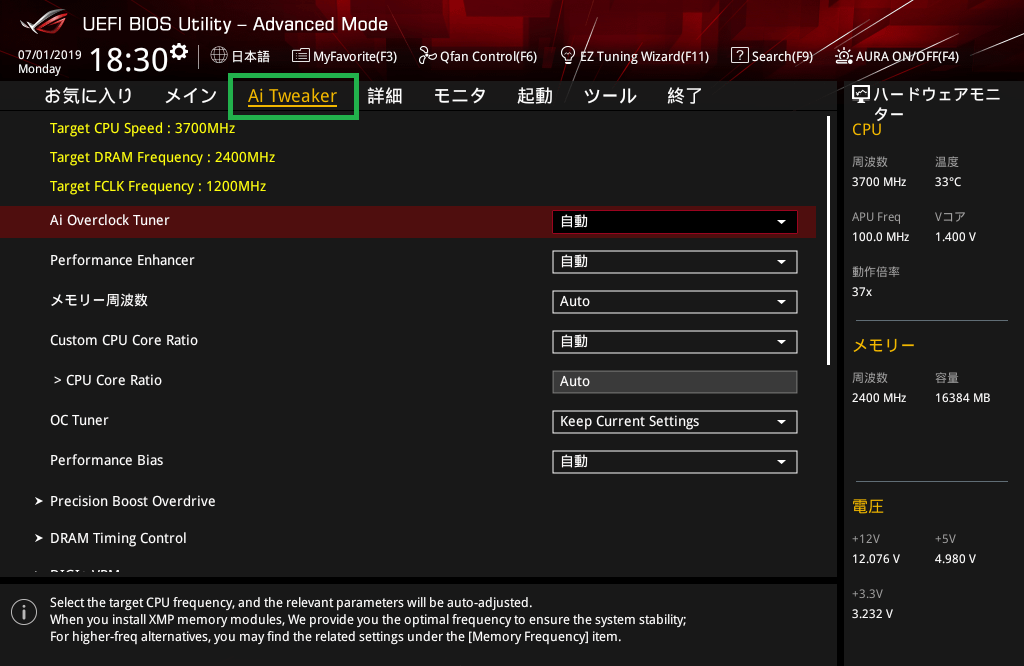
Task: Open the clock settings gear icon
Action: [x=179, y=51]
